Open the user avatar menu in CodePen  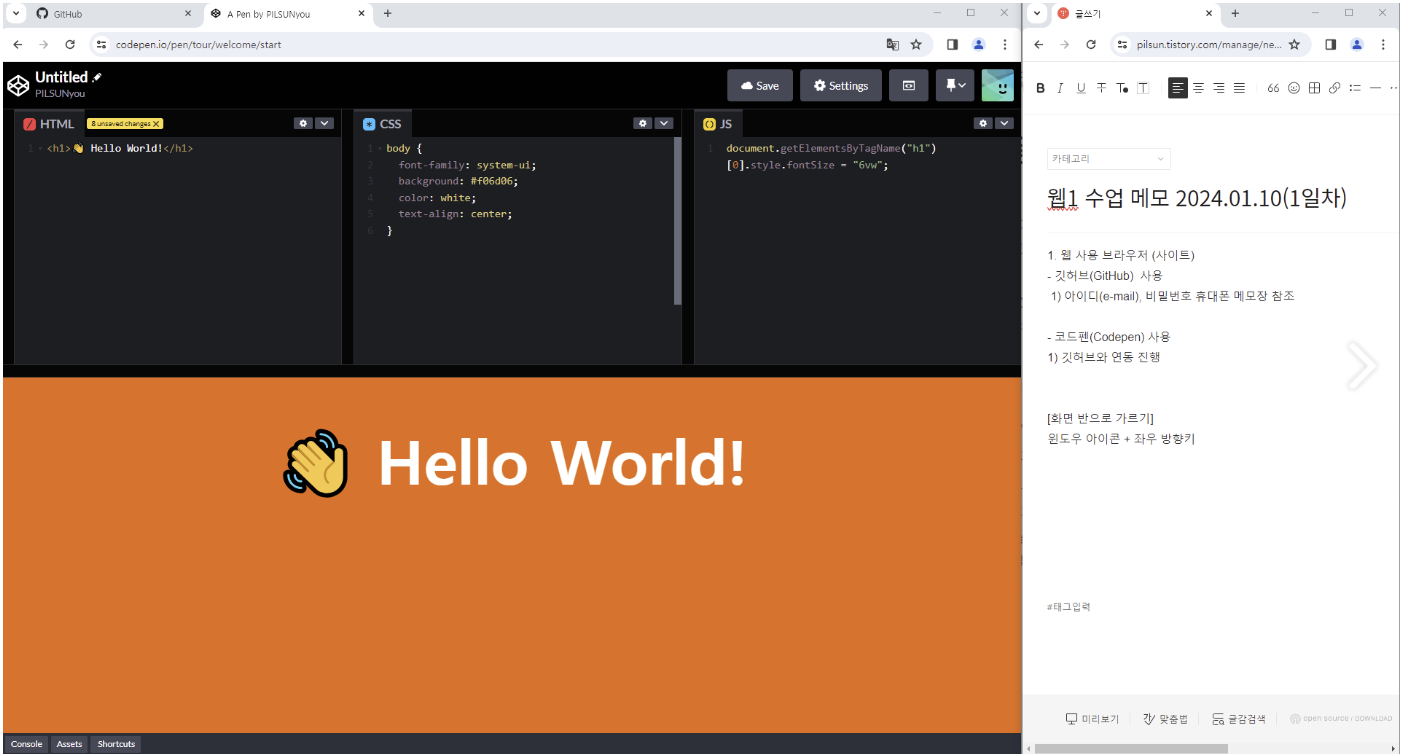click(998, 86)
